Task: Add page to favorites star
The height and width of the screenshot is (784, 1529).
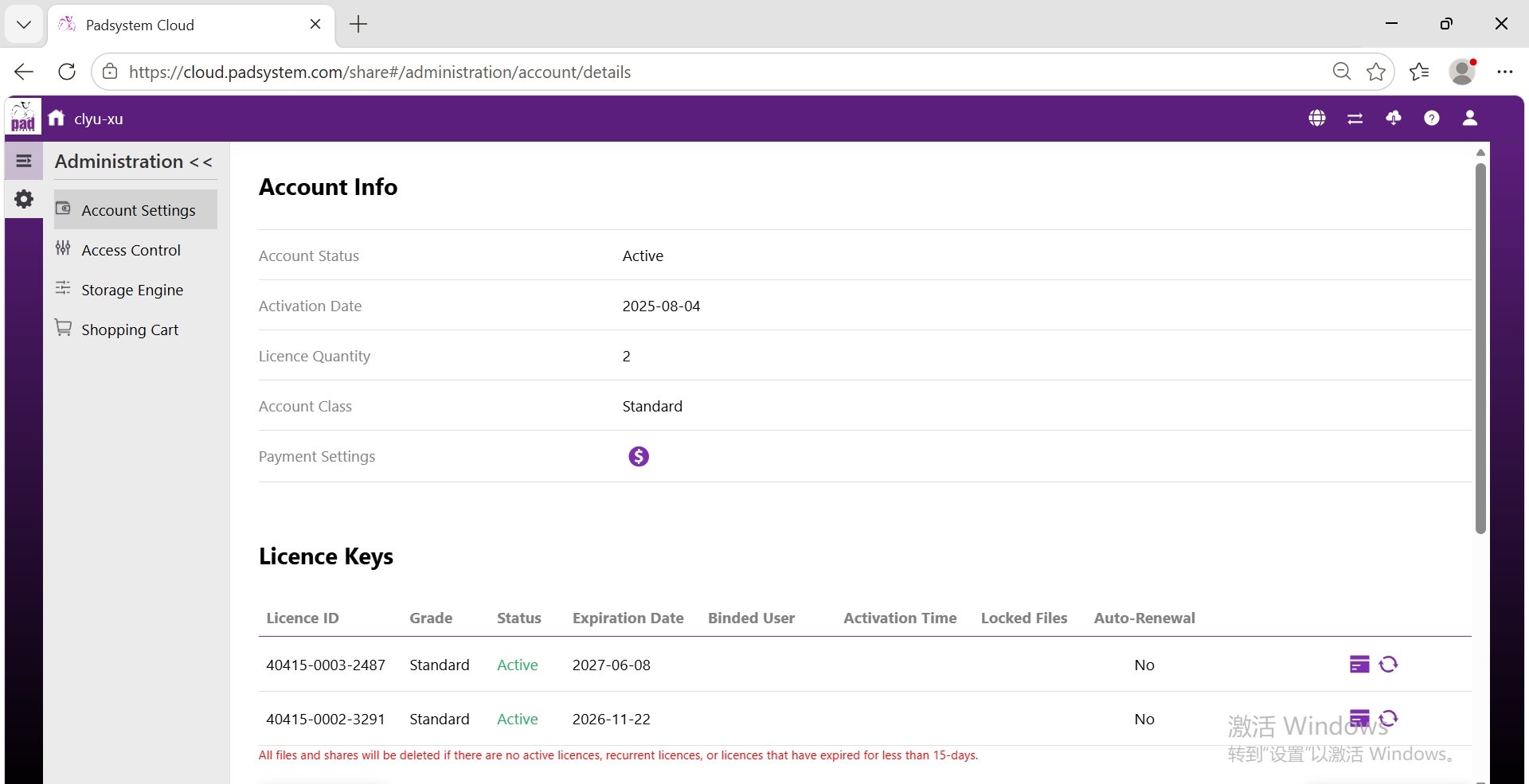Action: coord(1376,72)
